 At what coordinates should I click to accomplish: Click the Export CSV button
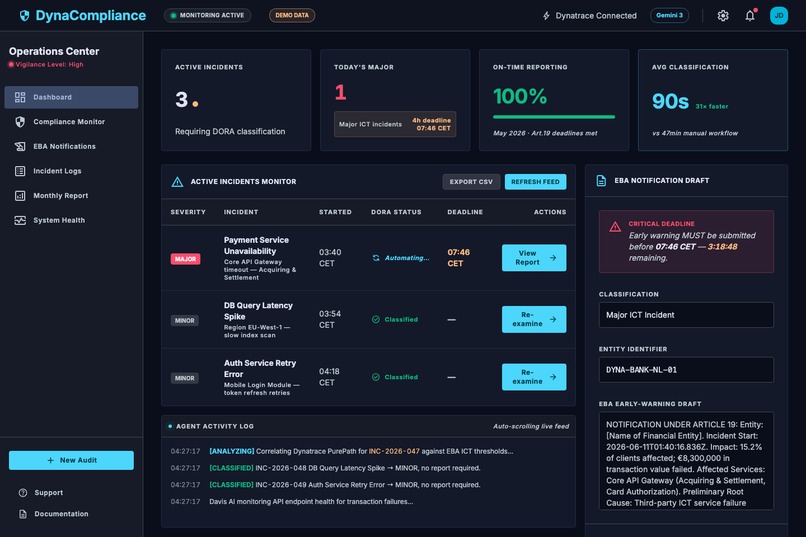[x=471, y=182]
